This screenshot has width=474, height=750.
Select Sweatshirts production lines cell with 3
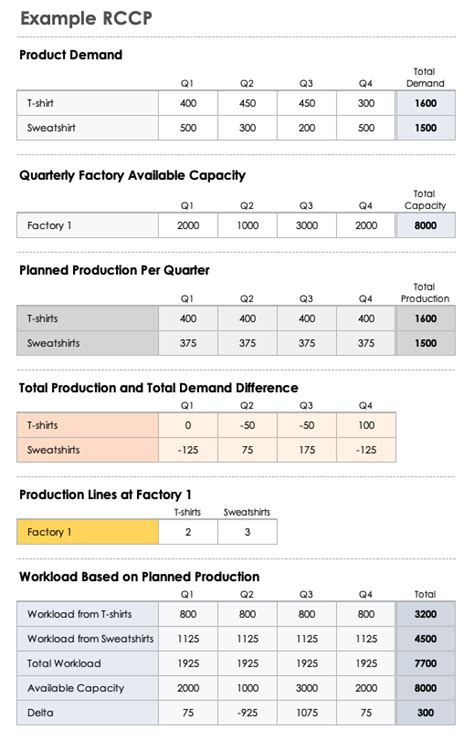click(x=247, y=532)
